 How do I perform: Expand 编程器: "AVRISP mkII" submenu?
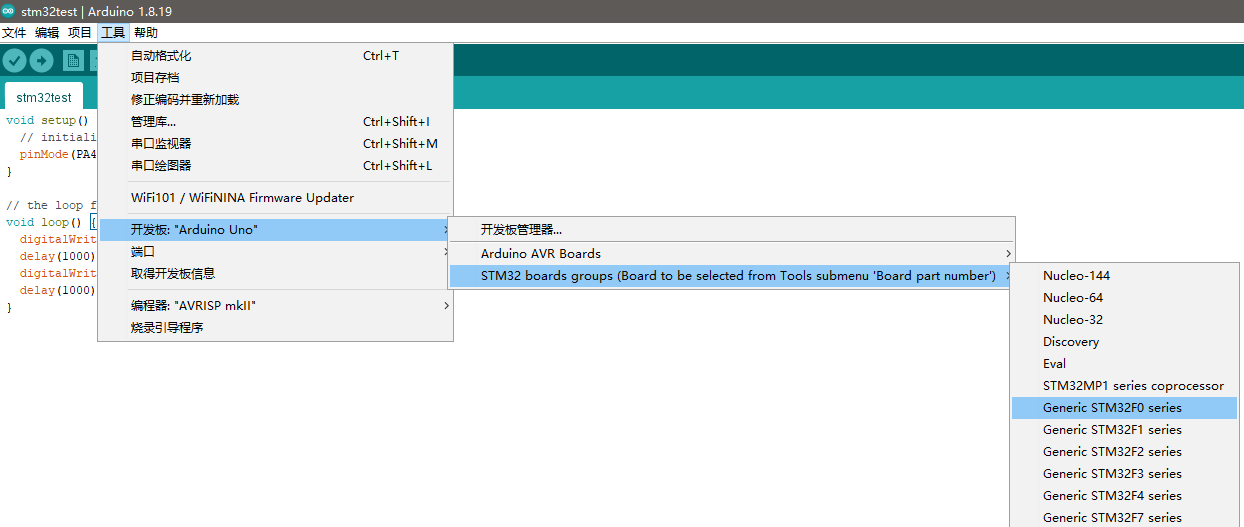pyautogui.click(x=275, y=306)
